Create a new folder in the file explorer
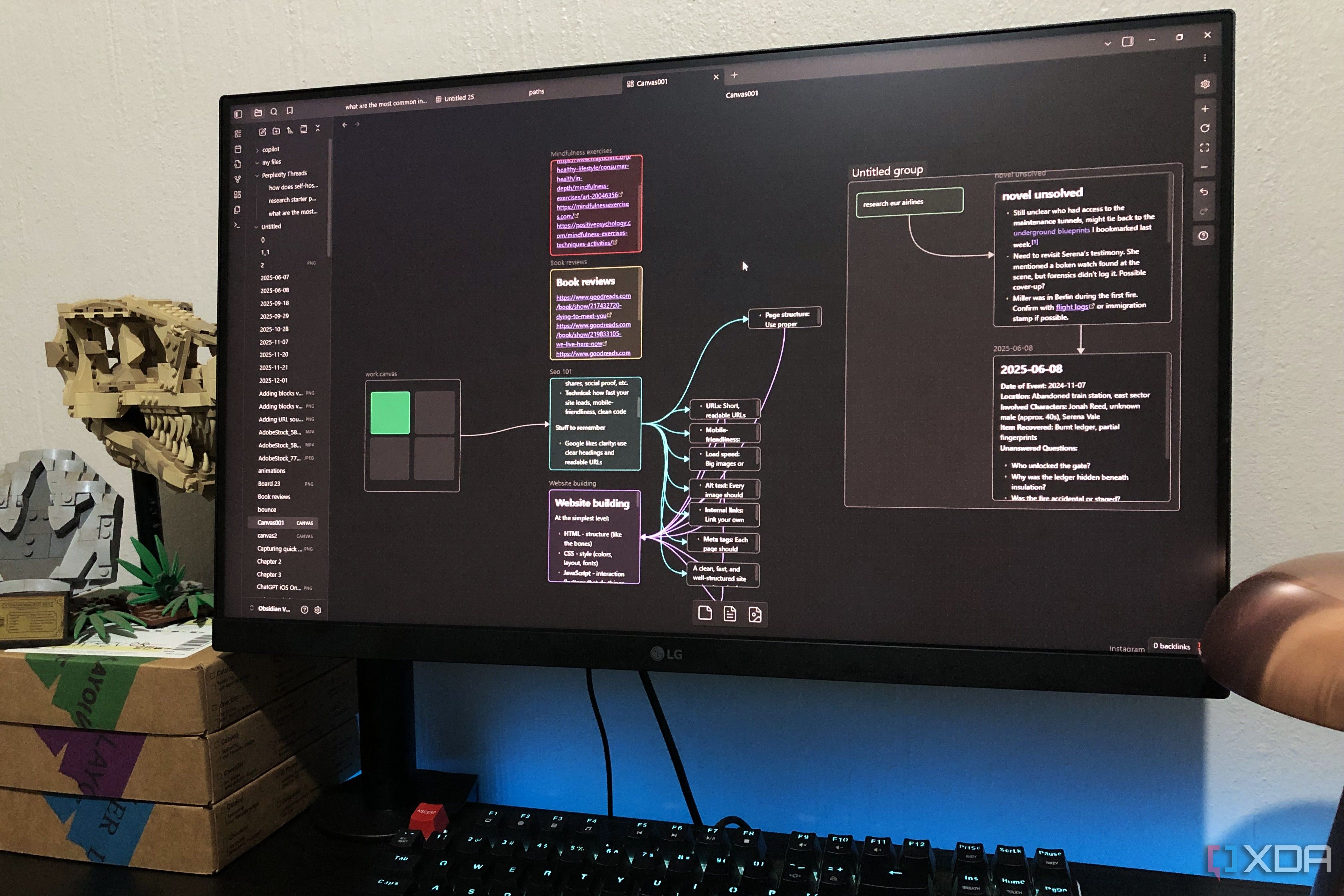Image resolution: width=1344 pixels, height=896 pixels. pyautogui.click(x=277, y=131)
